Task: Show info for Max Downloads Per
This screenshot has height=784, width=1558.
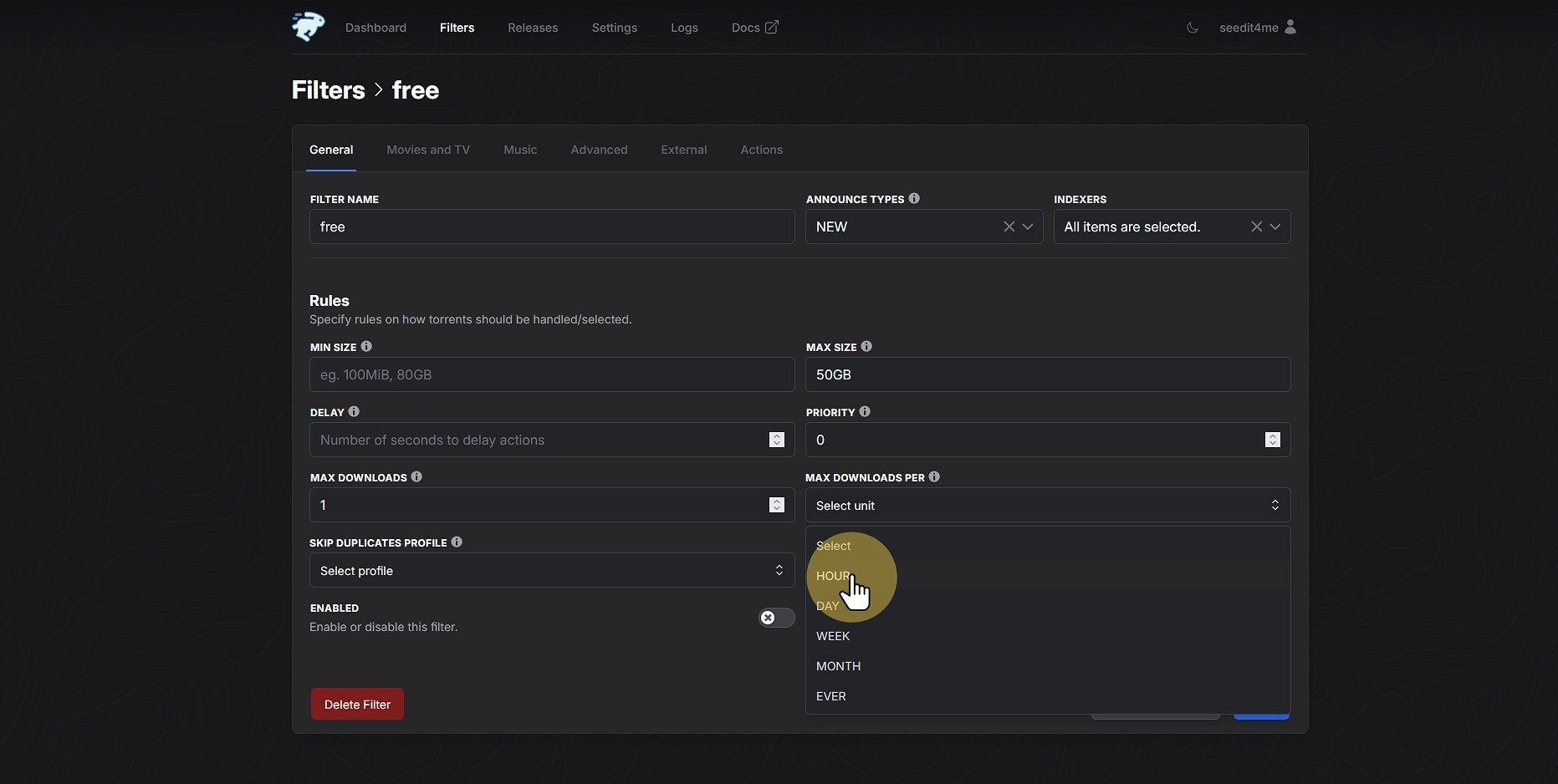Action: [934, 476]
